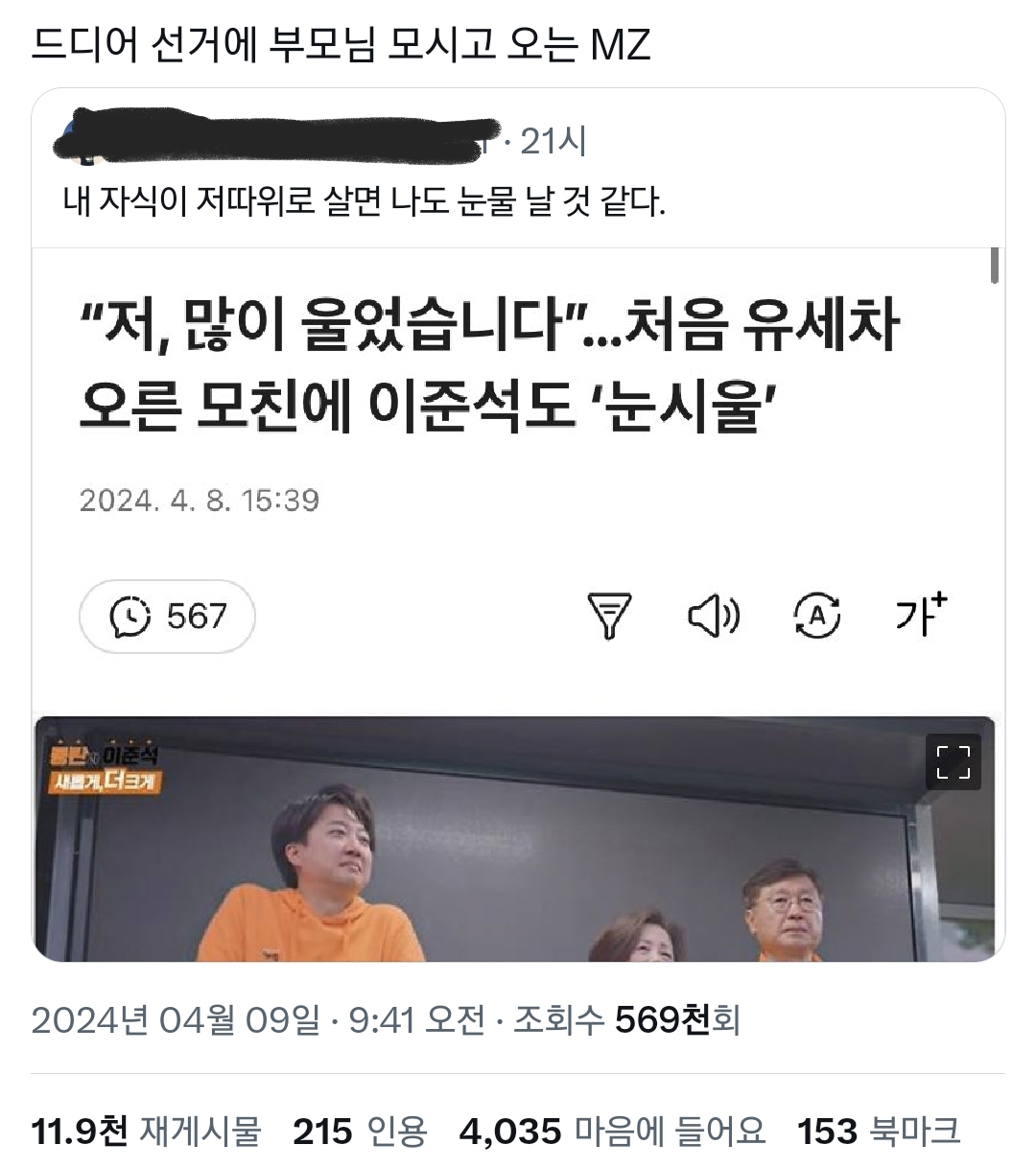Open the 215 인용 quotes list
Screen dimensions: 1036x1168
(x=360, y=1132)
